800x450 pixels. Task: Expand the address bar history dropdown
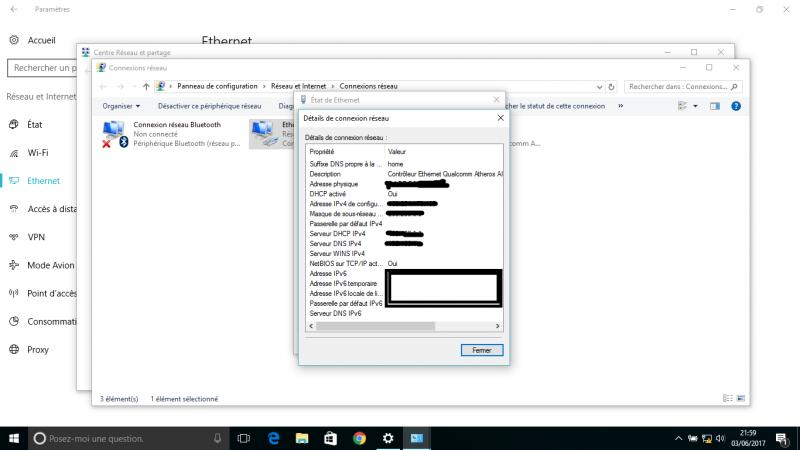click(x=599, y=87)
